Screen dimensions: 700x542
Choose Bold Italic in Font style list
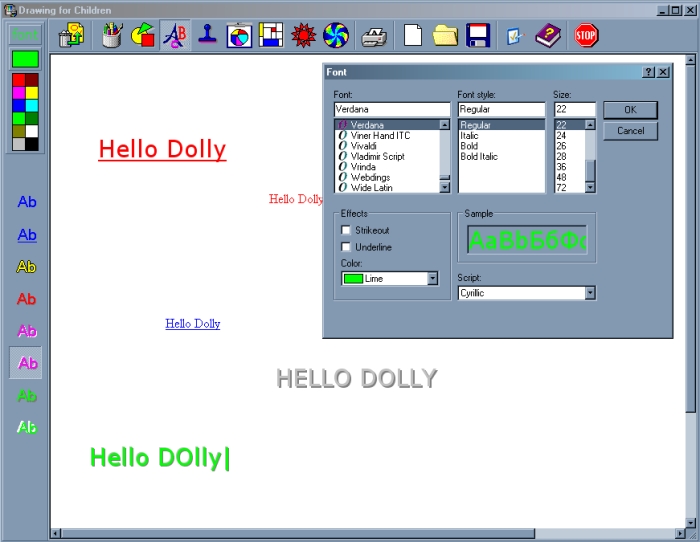pyautogui.click(x=479, y=157)
